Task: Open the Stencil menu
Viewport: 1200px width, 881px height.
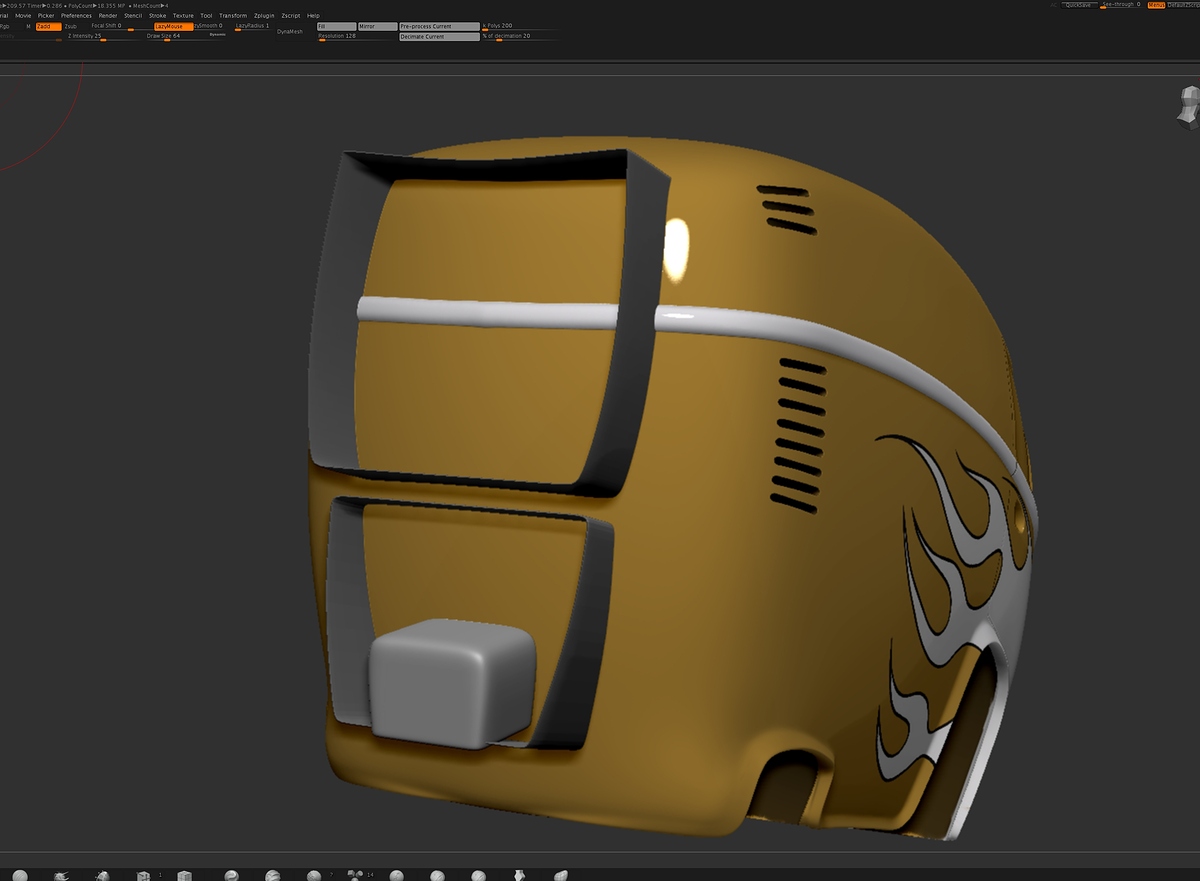Action: (x=133, y=16)
